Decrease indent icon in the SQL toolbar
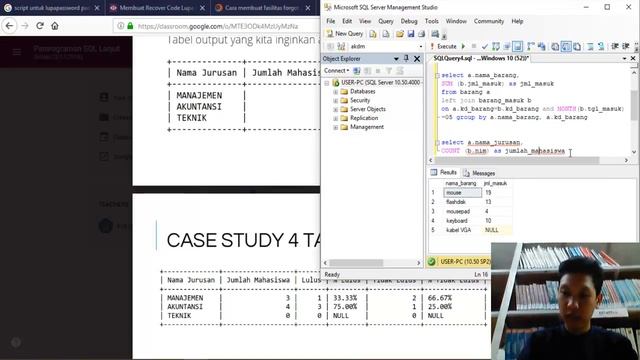640x360 pixels. (x=615, y=47)
